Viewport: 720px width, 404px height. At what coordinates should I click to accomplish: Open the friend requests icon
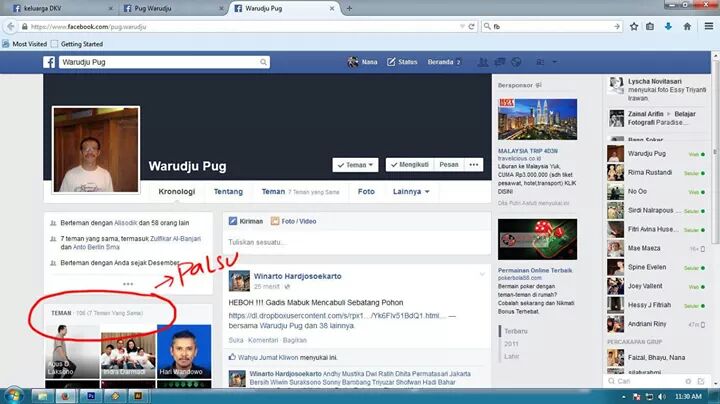(483, 62)
